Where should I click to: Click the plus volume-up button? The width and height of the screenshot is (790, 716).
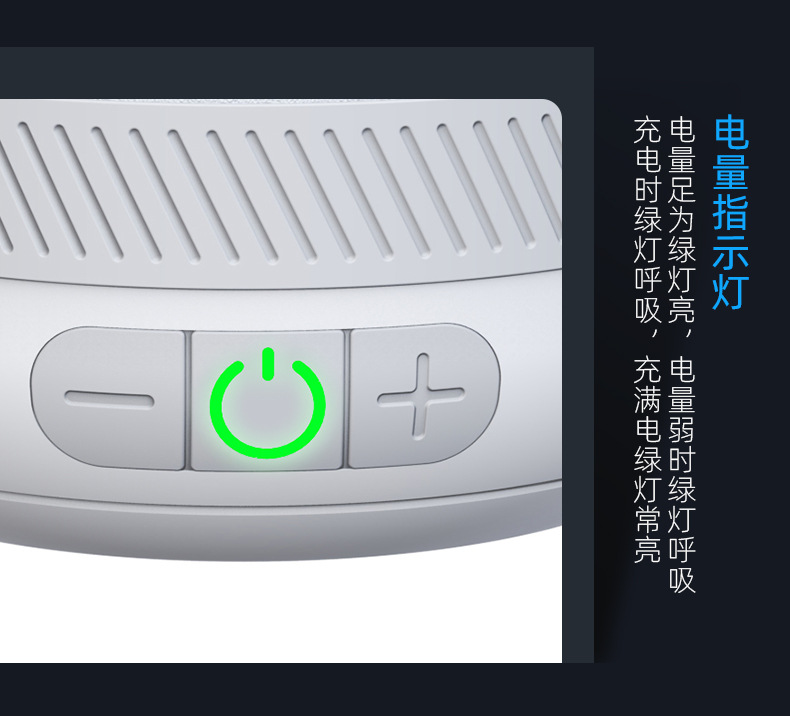tap(423, 396)
